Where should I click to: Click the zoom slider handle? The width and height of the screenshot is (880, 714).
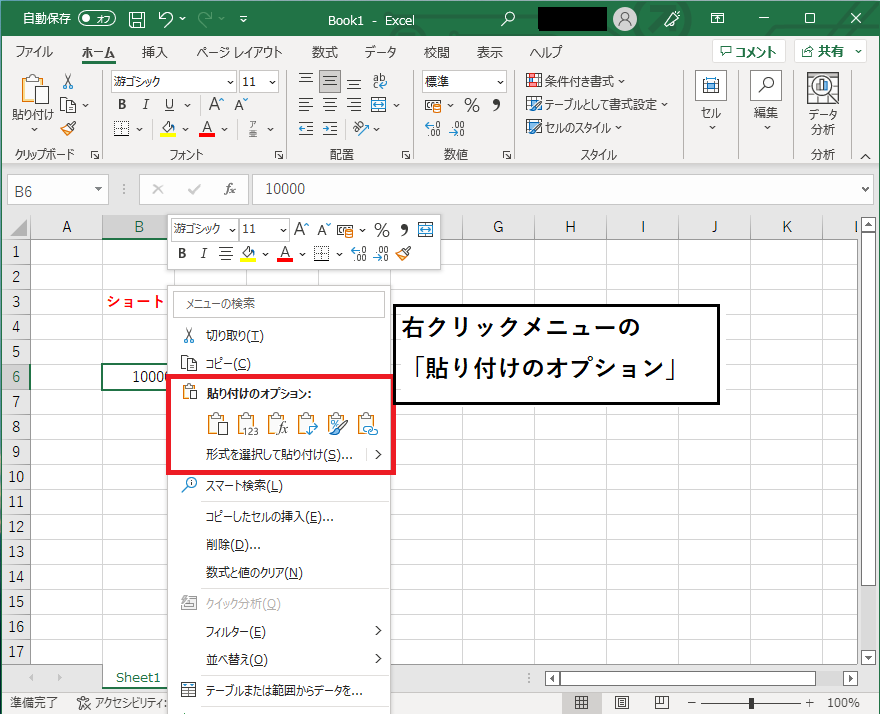pyautogui.click(x=751, y=703)
